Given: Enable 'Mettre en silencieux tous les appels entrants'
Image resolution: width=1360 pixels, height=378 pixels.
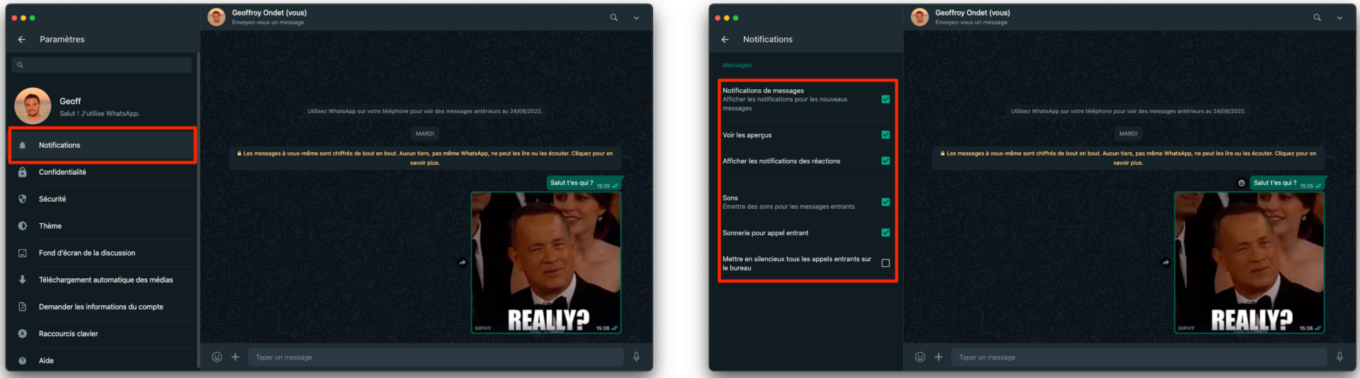Looking at the screenshot, I should [885, 263].
